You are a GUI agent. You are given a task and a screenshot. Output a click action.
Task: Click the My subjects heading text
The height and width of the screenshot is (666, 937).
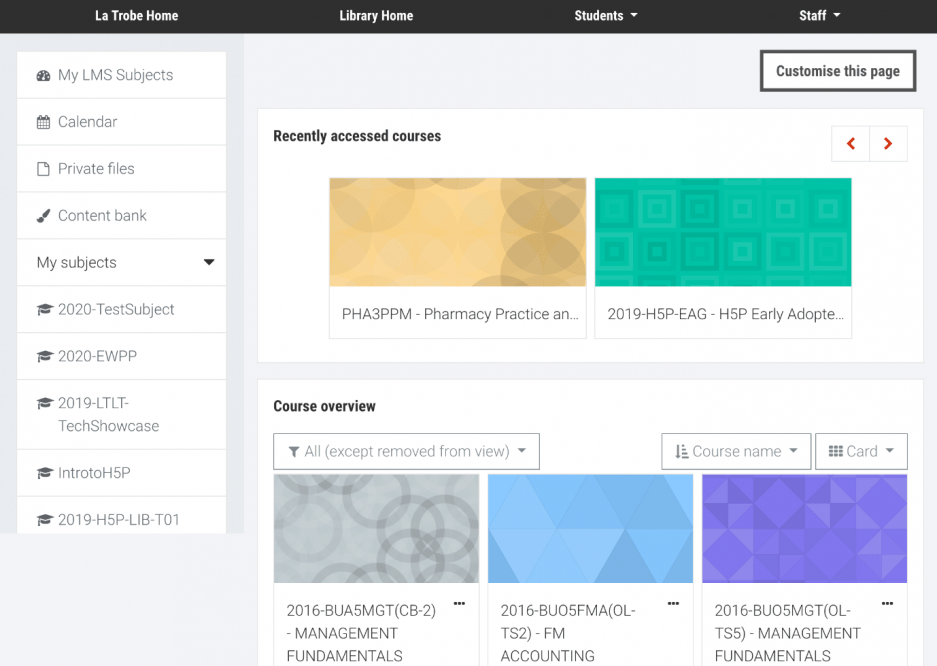click(x=76, y=263)
